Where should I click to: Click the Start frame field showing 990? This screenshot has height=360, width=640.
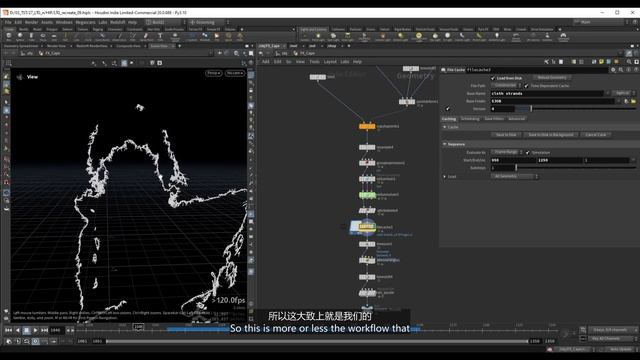(513, 160)
